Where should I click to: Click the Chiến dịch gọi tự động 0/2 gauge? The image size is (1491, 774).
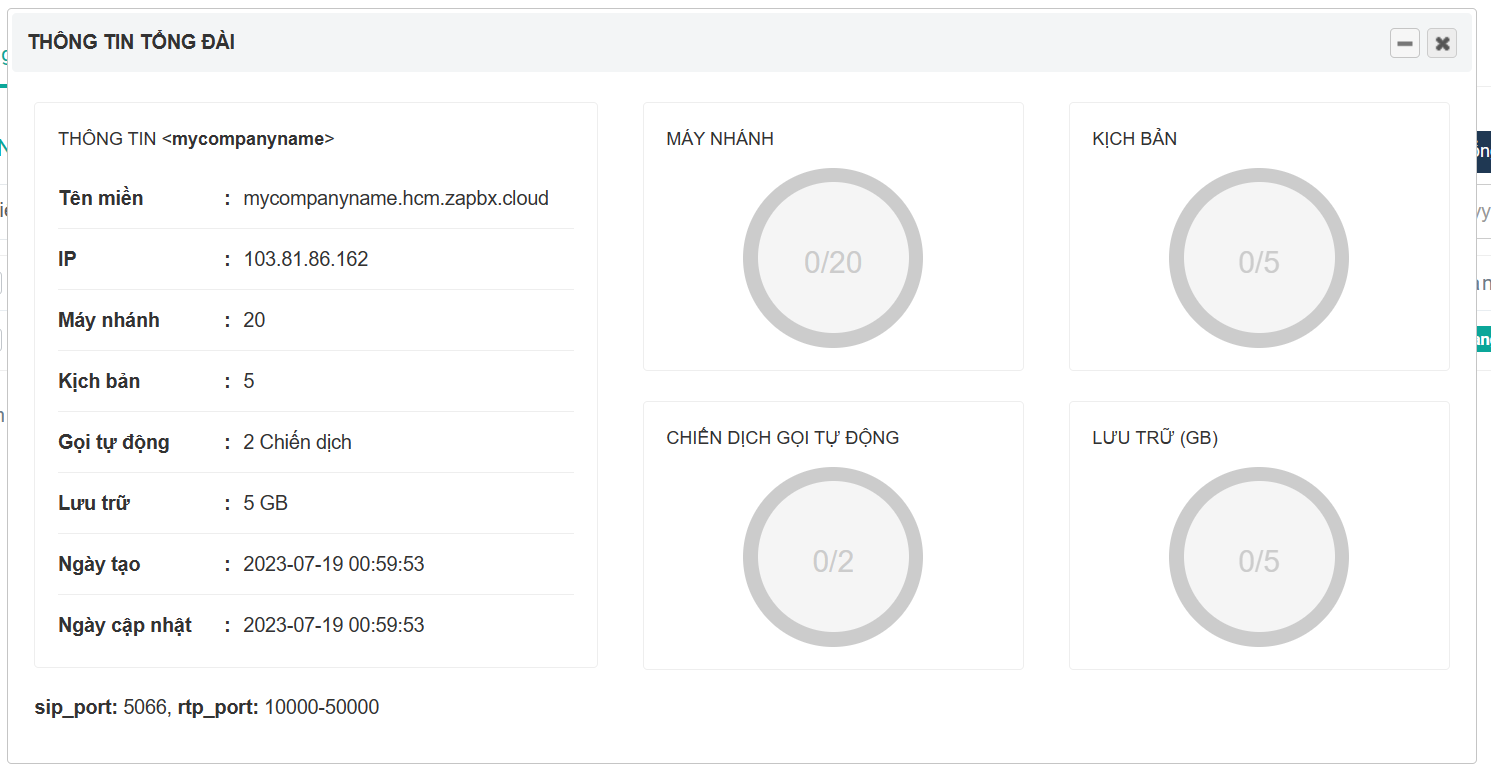[x=832, y=560]
